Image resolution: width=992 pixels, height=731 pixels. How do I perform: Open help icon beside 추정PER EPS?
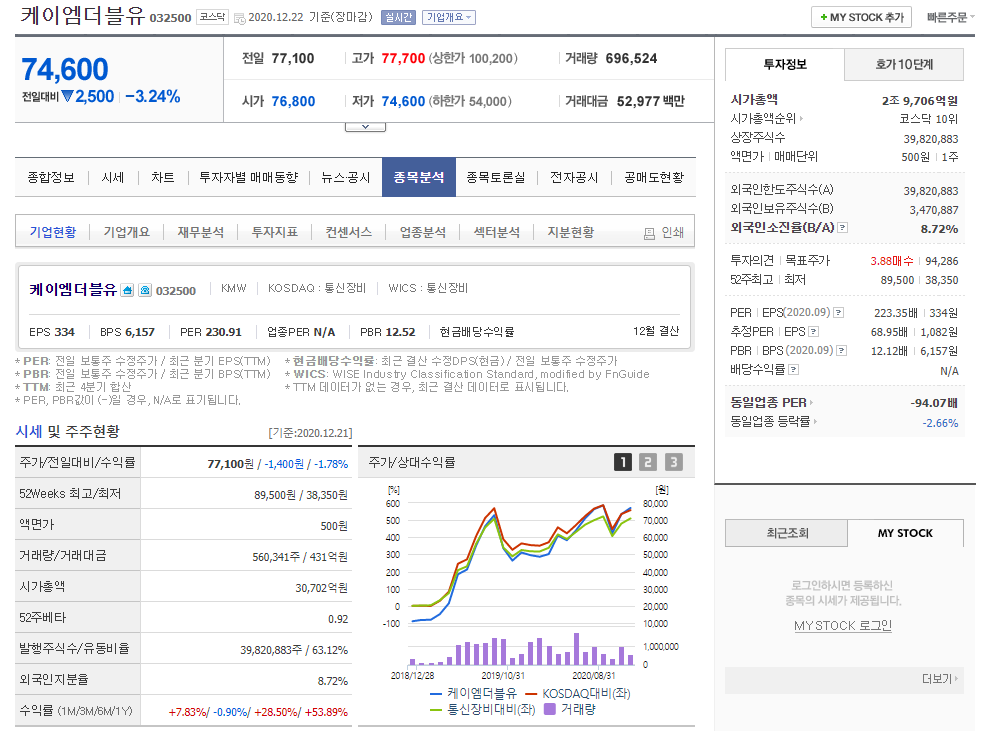click(814, 331)
